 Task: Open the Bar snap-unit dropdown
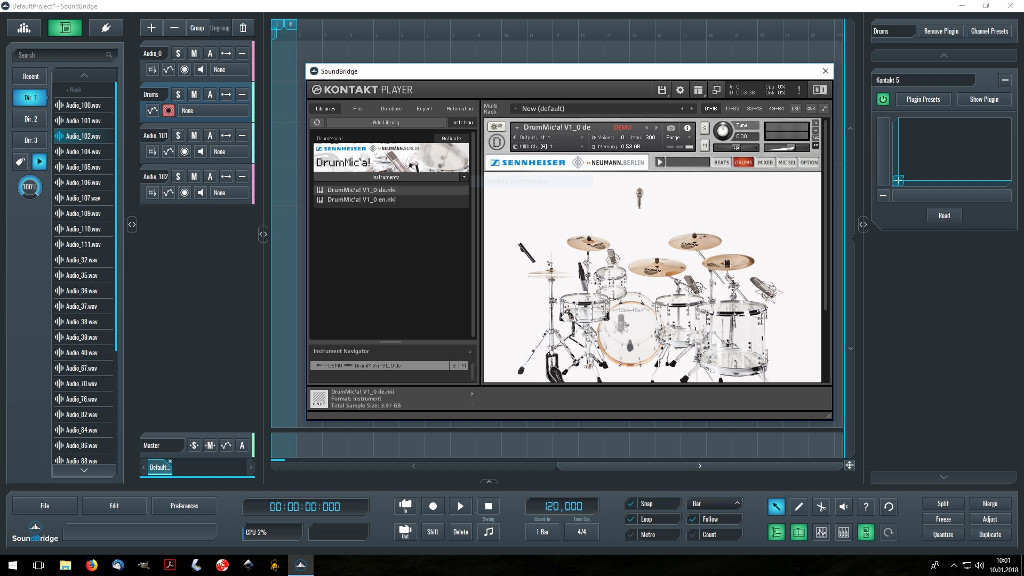tap(715, 504)
